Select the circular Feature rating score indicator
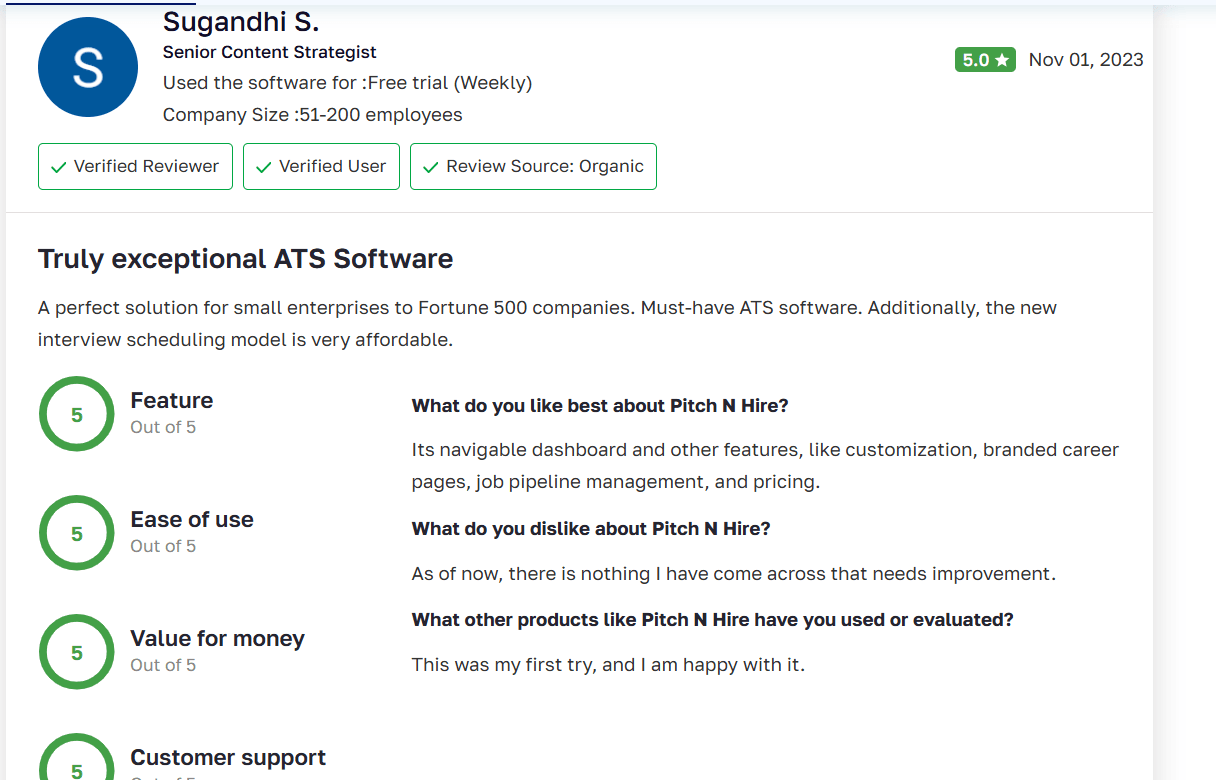 76,413
